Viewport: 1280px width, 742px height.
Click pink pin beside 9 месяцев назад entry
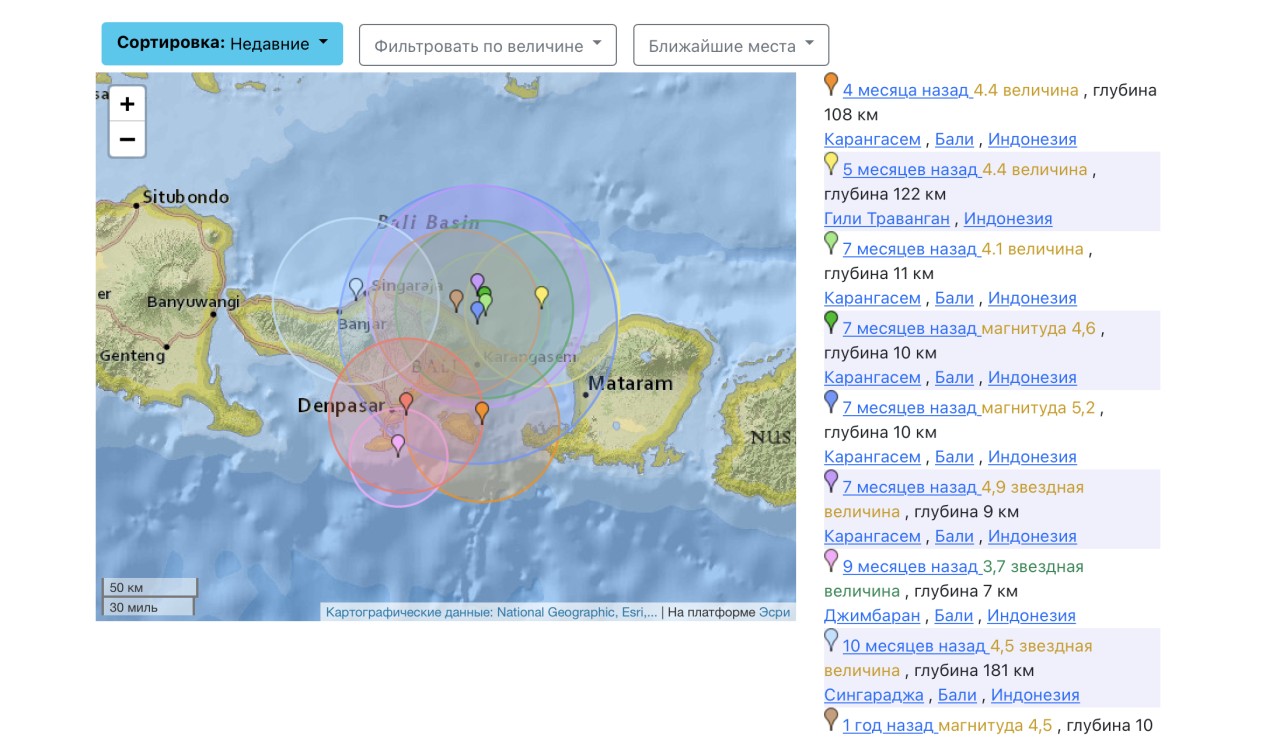pyautogui.click(x=831, y=560)
